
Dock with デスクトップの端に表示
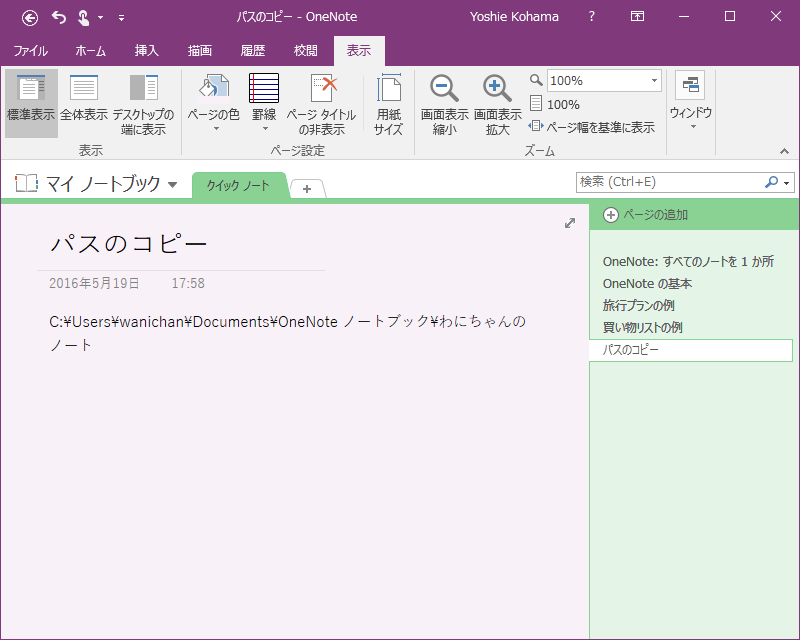pyautogui.click(x=143, y=104)
